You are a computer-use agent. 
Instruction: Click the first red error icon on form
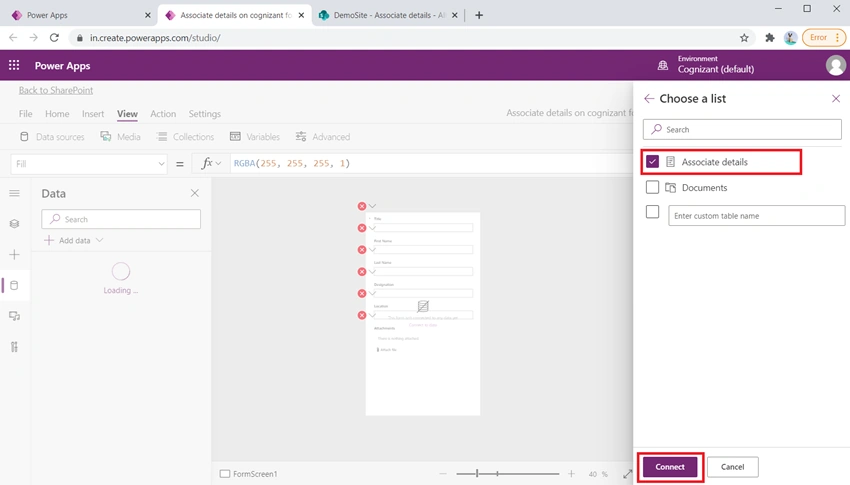[362, 206]
